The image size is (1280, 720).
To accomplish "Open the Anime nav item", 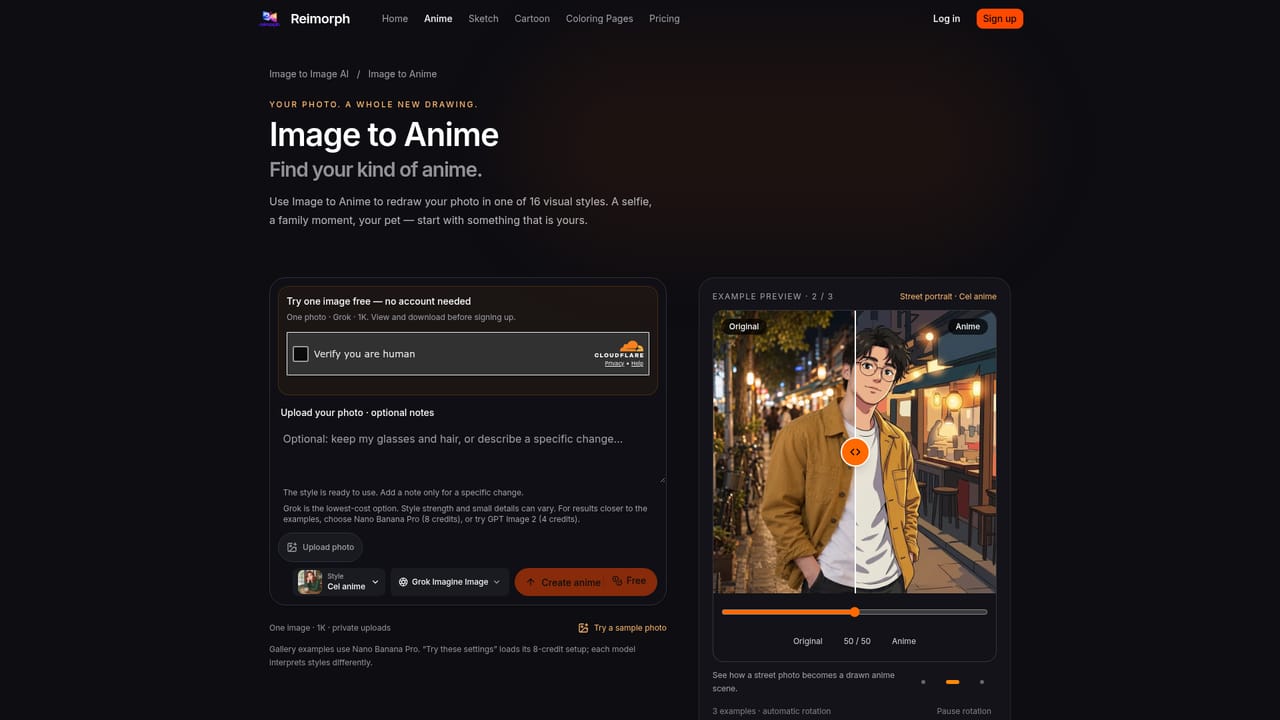I will pos(438,18).
